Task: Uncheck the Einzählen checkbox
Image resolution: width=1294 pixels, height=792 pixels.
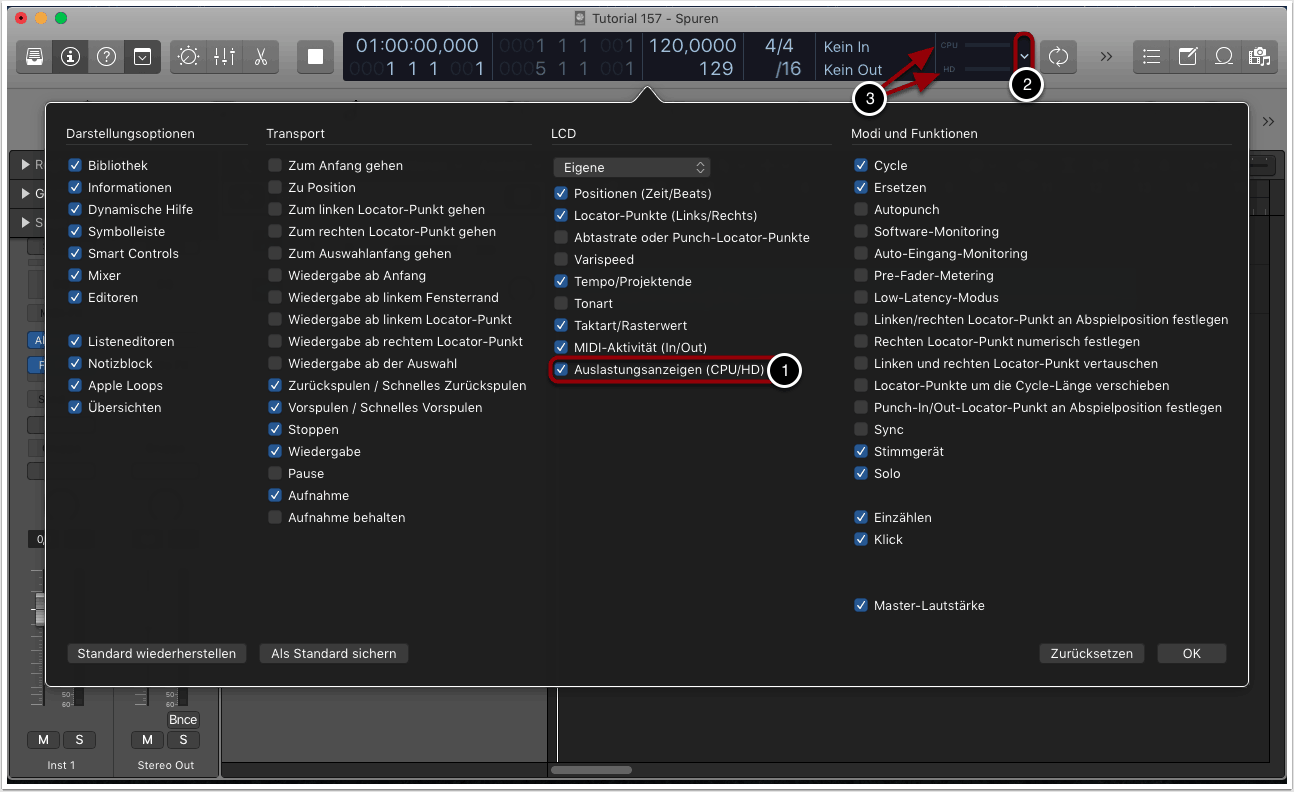Action: coord(861,517)
